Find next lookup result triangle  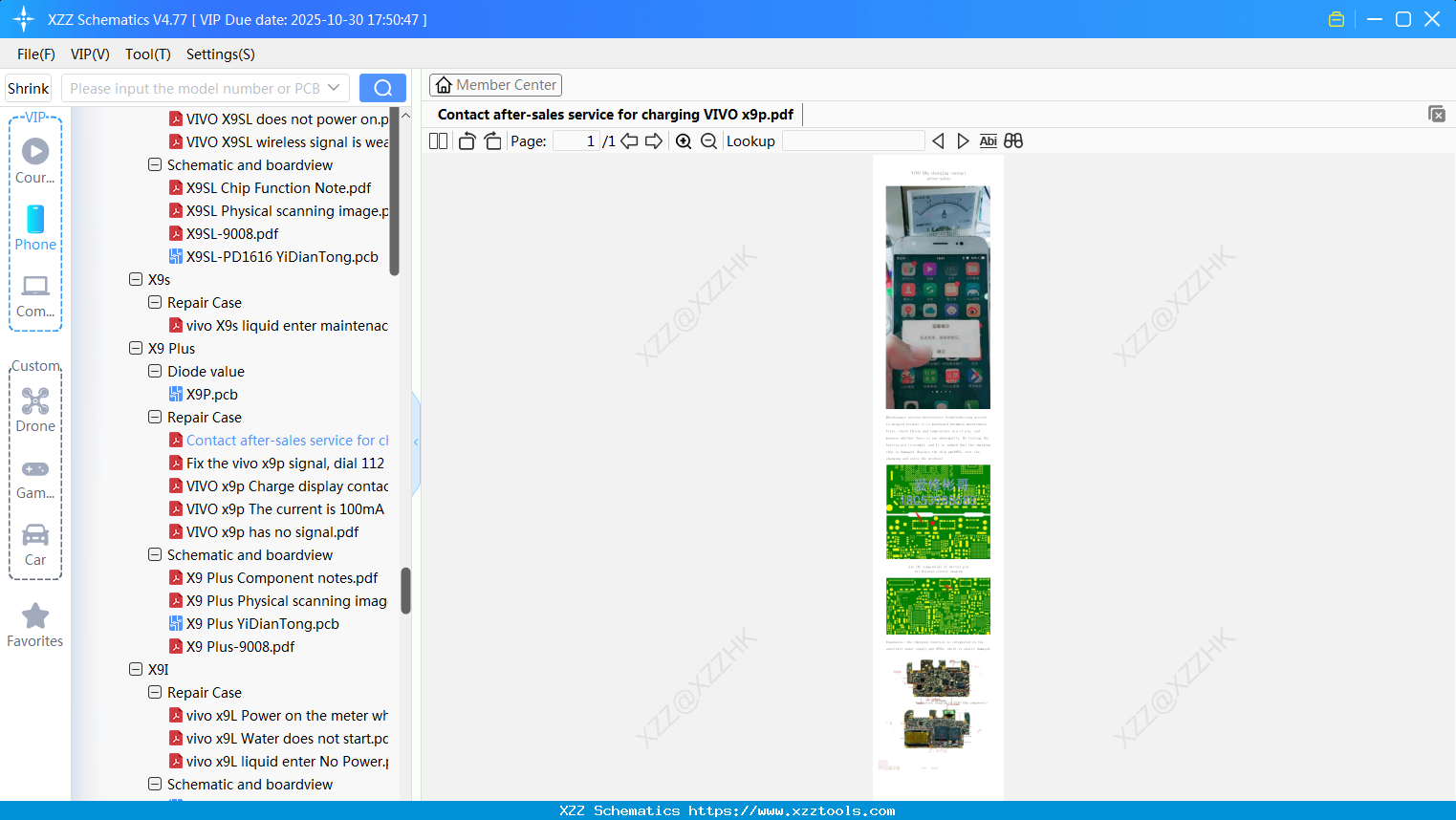click(963, 141)
